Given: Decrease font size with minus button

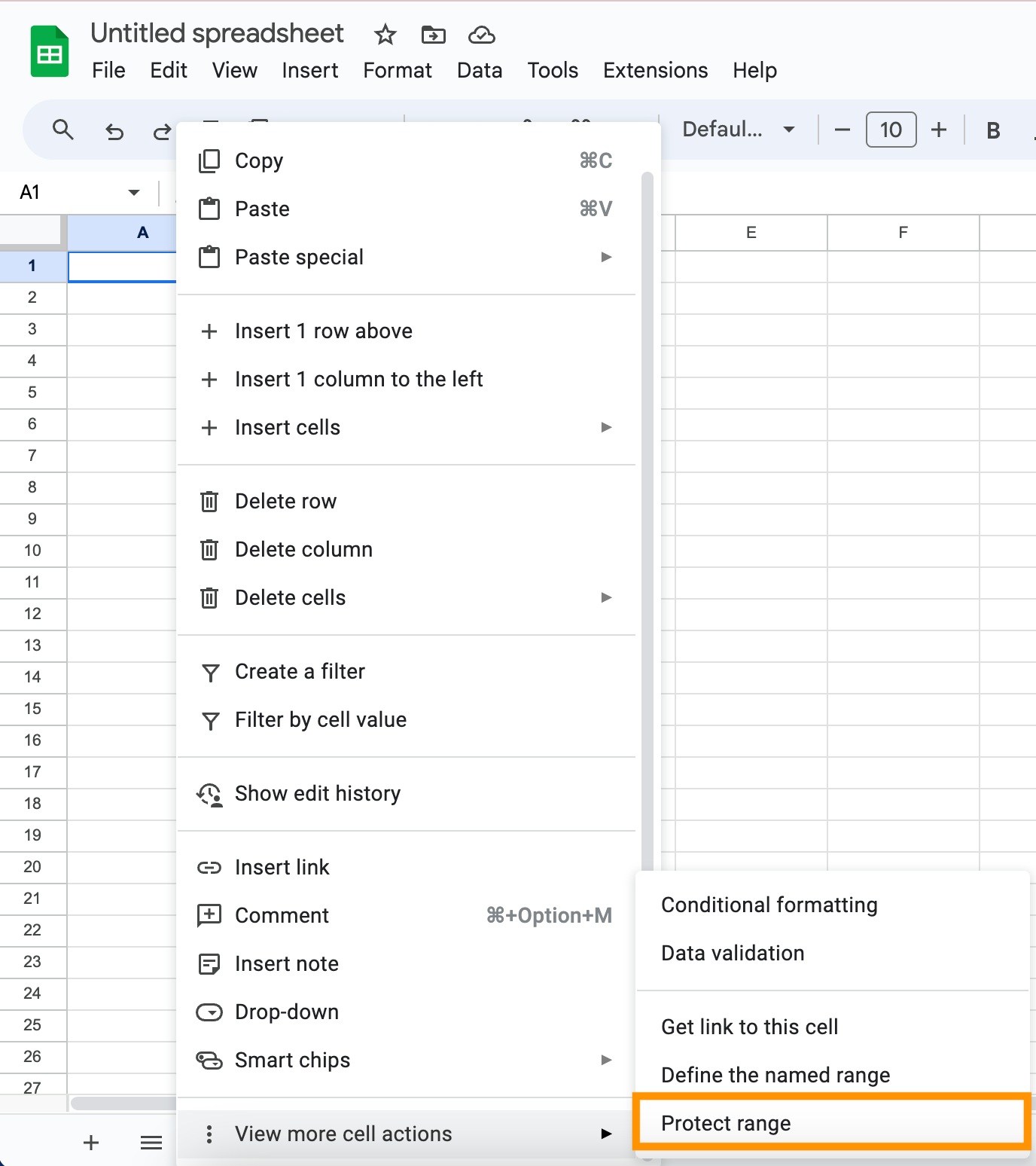Looking at the screenshot, I should [x=843, y=130].
